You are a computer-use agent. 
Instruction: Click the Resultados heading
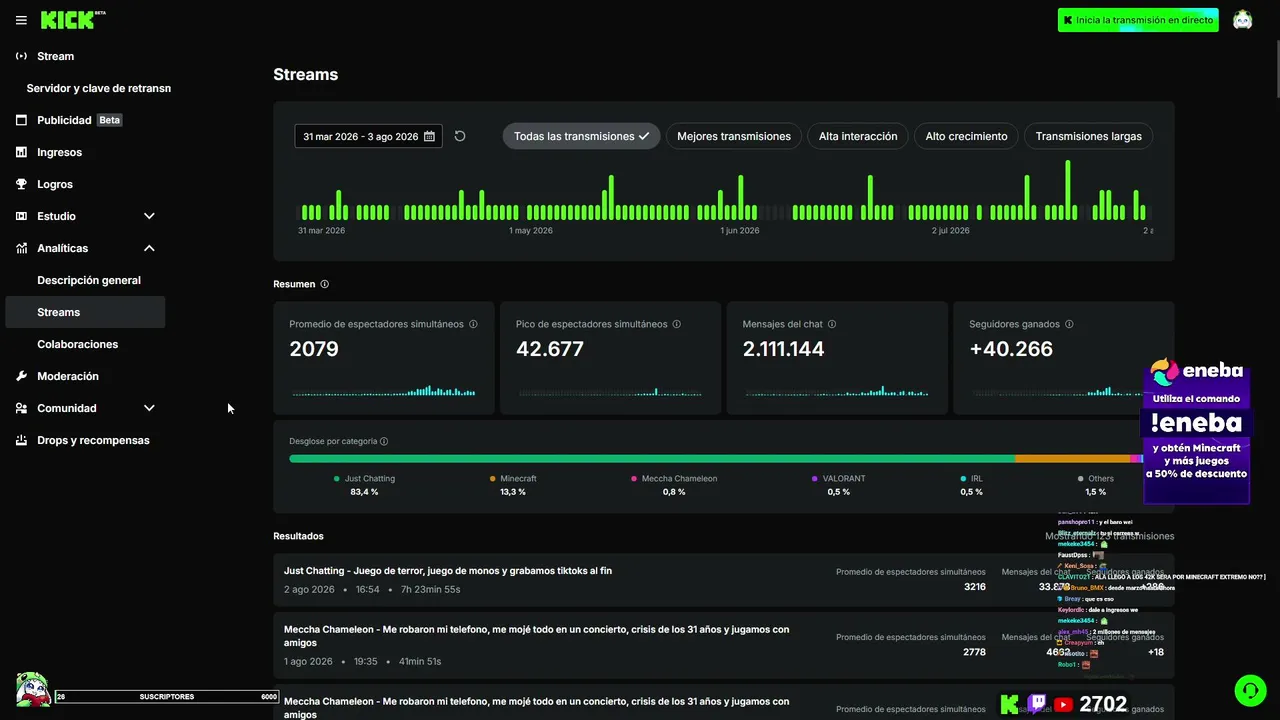298,536
